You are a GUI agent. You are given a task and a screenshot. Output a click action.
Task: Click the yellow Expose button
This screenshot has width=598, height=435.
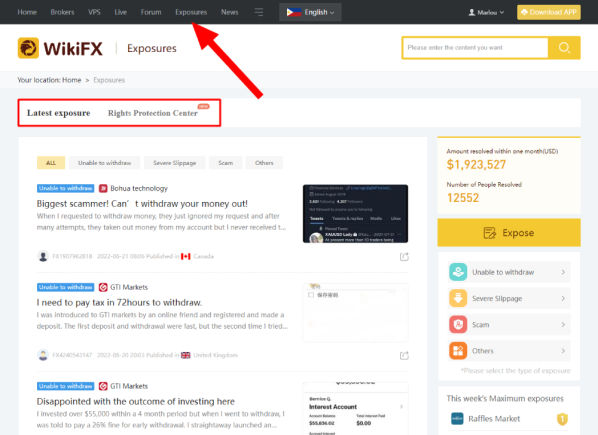509,233
